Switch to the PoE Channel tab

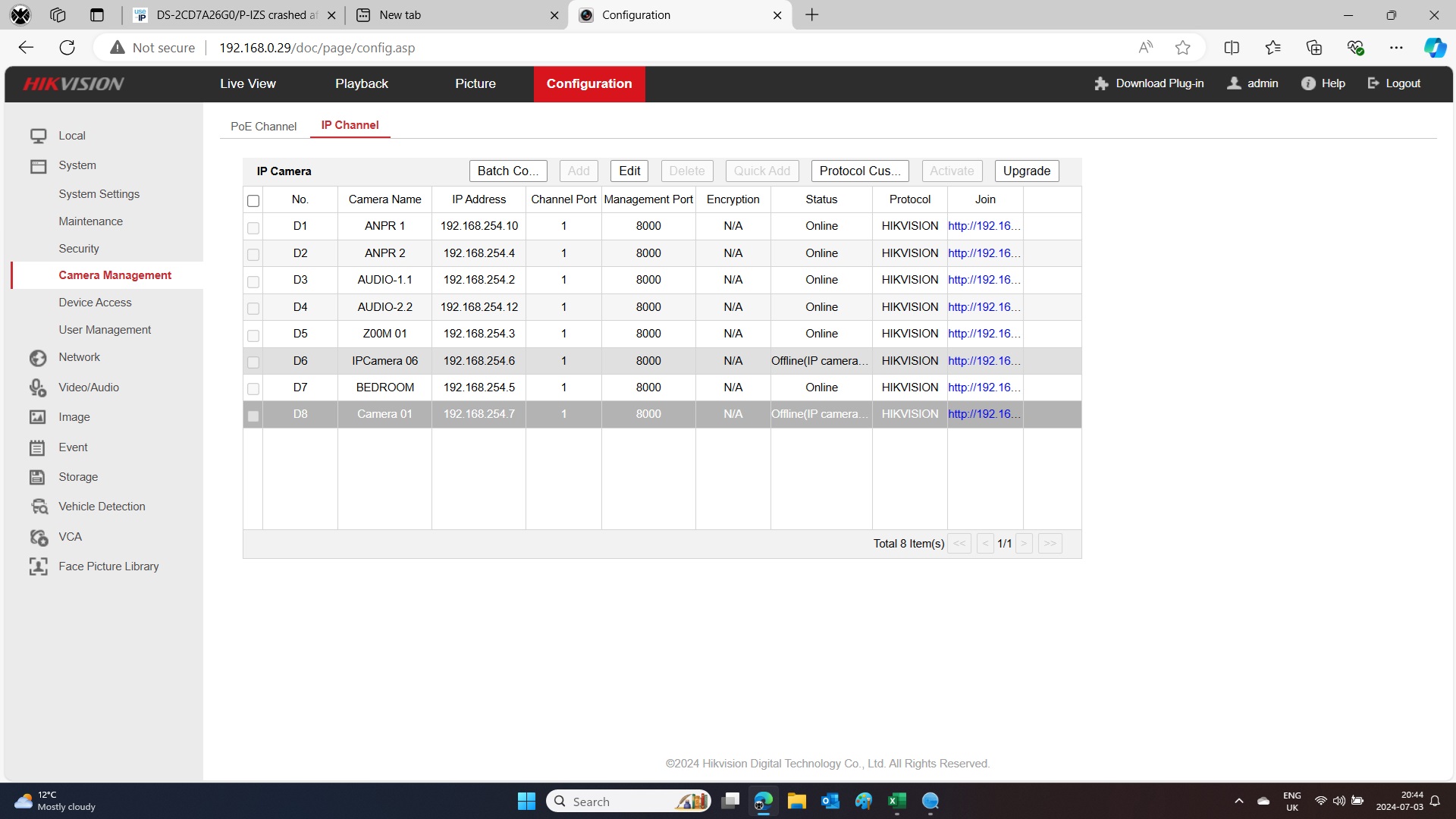[263, 127]
